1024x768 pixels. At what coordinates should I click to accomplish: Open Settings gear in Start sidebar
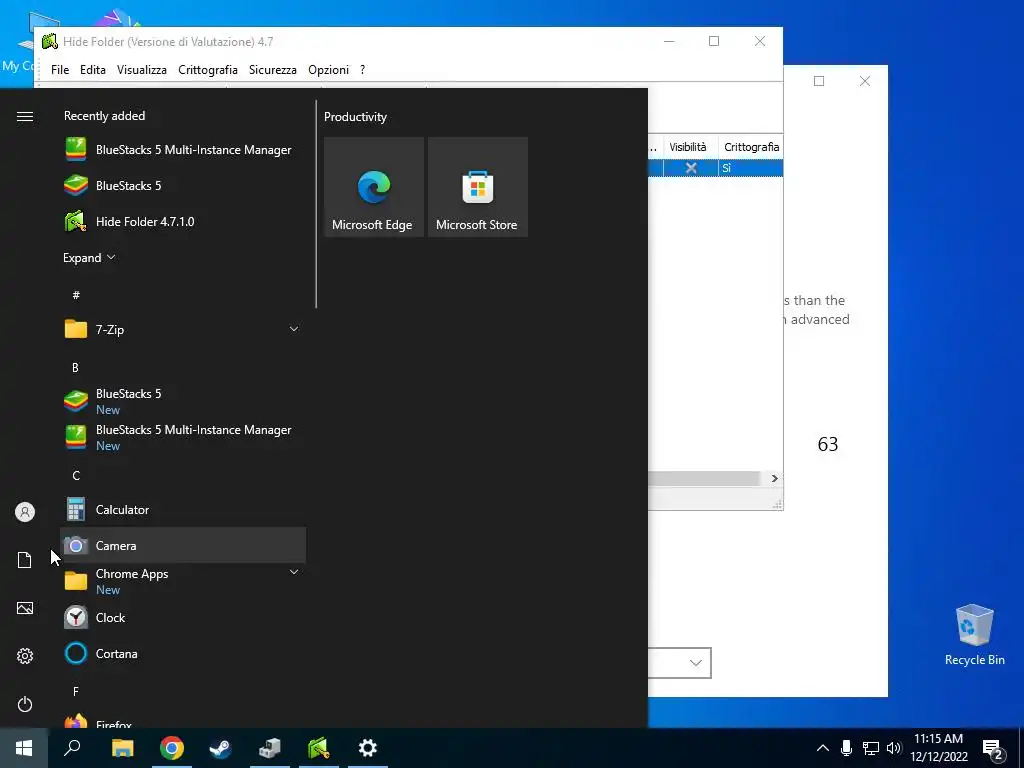[25, 656]
